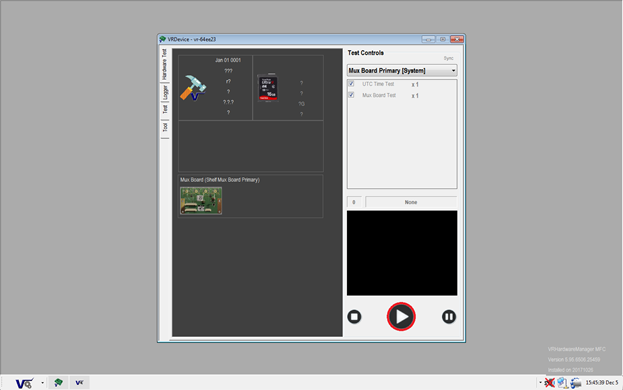Click the green VRDevice taskbar button
Image resolution: width=623 pixels, height=390 pixels.
coord(58,382)
